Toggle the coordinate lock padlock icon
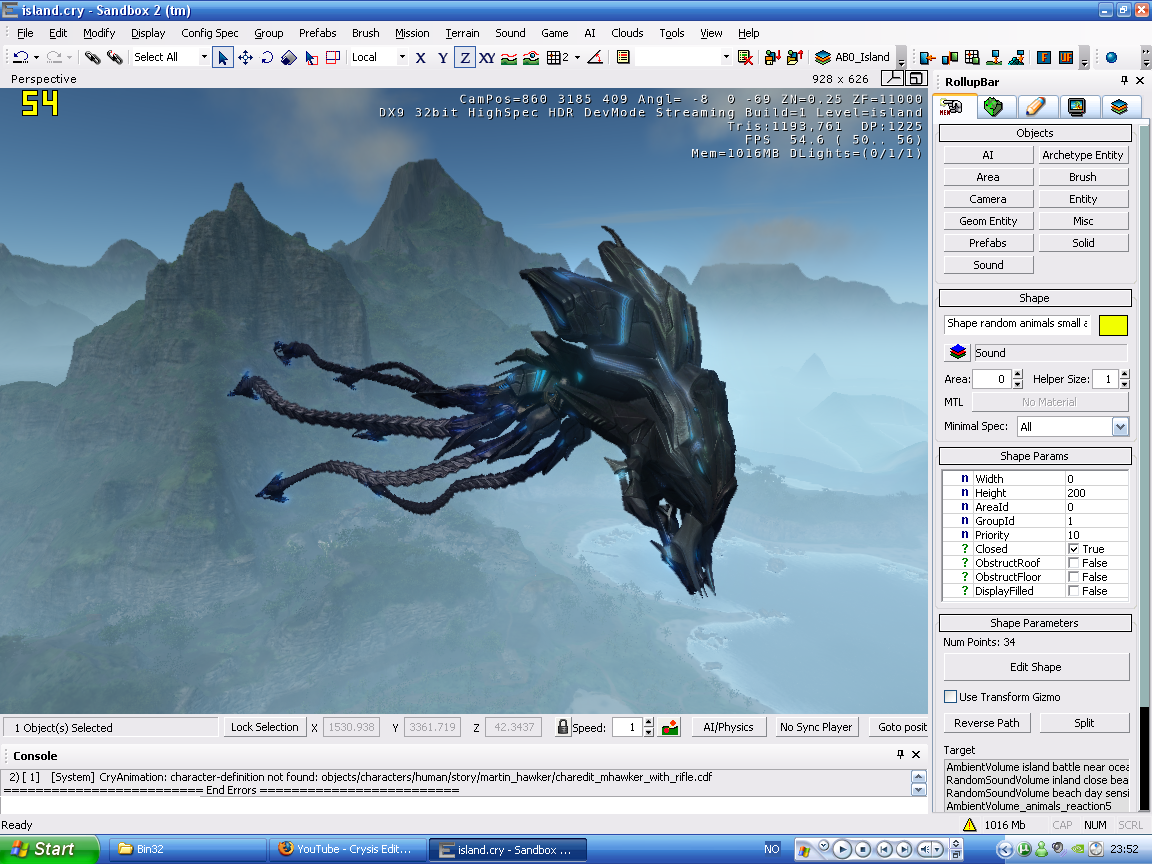The width and height of the screenshot is (1152, 864). (562, 727)
